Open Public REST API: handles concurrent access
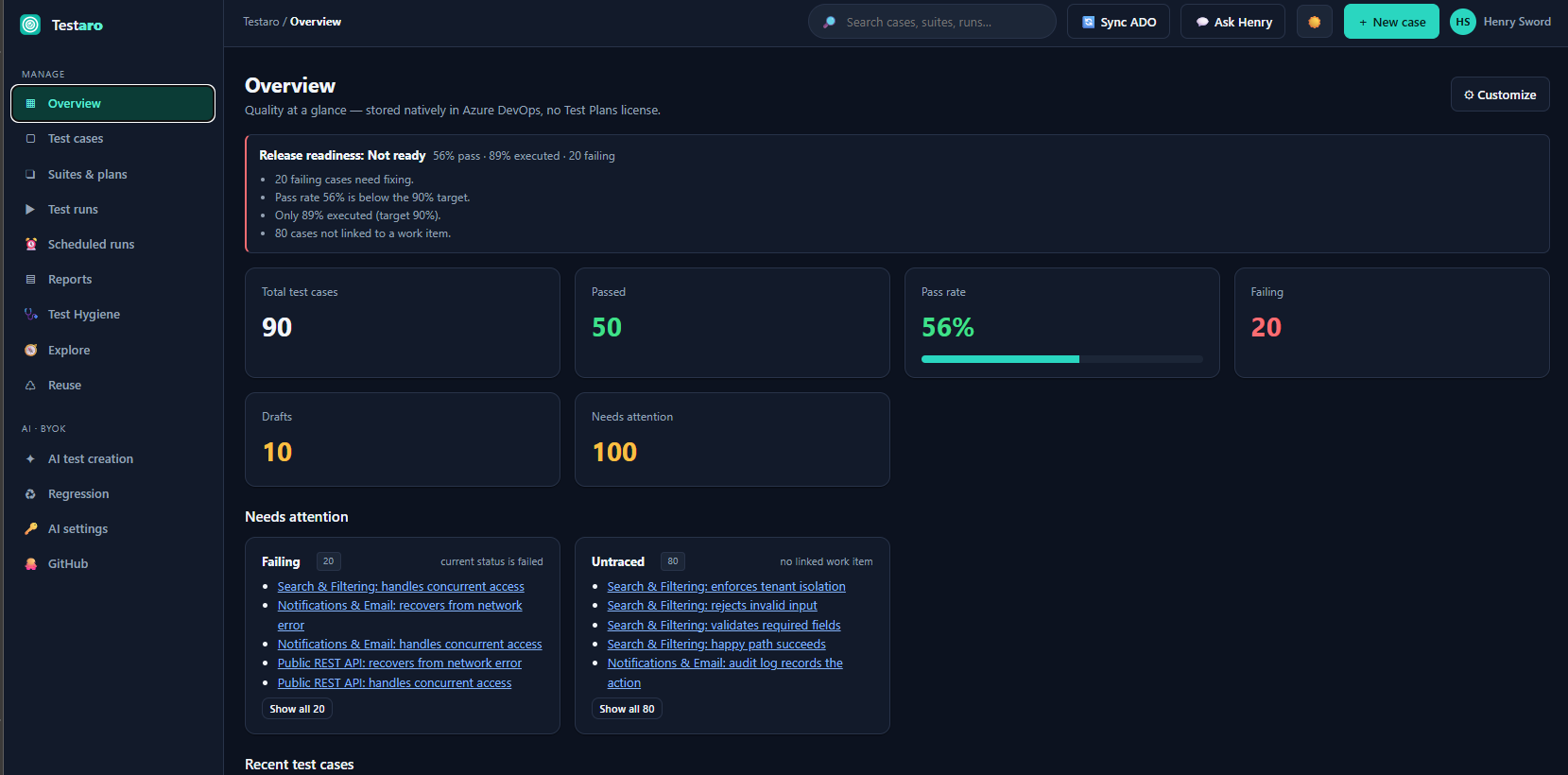Viewport: 1568px width, 775px height. pyautogui.click(x=394, y=683)
